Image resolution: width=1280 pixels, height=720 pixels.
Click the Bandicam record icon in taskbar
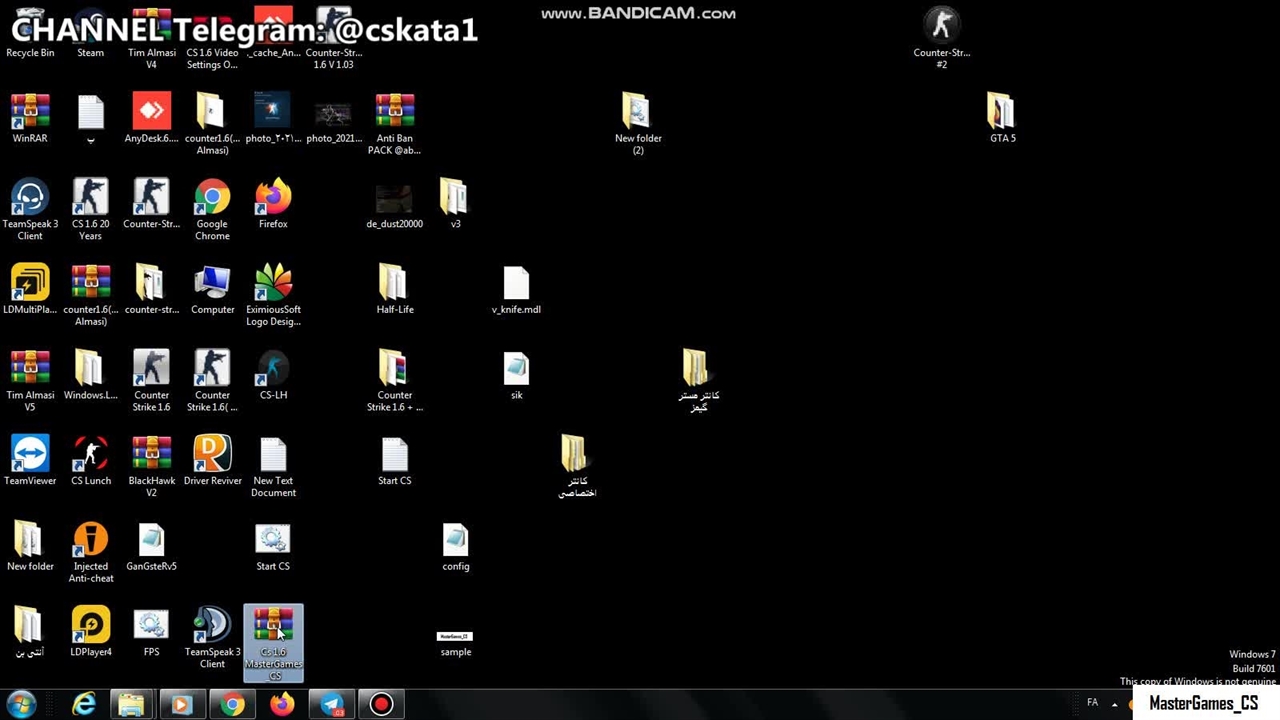tap(381, 704)
